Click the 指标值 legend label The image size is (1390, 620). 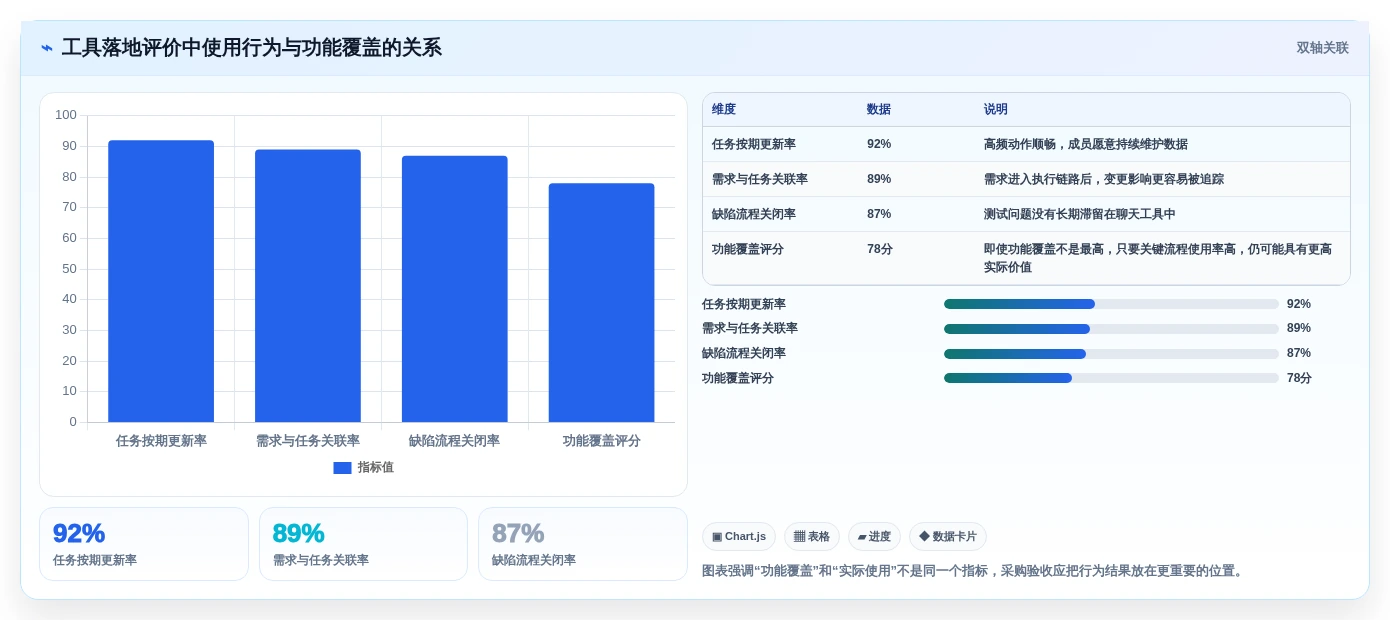pyautogui.click(x=375, y=468)
